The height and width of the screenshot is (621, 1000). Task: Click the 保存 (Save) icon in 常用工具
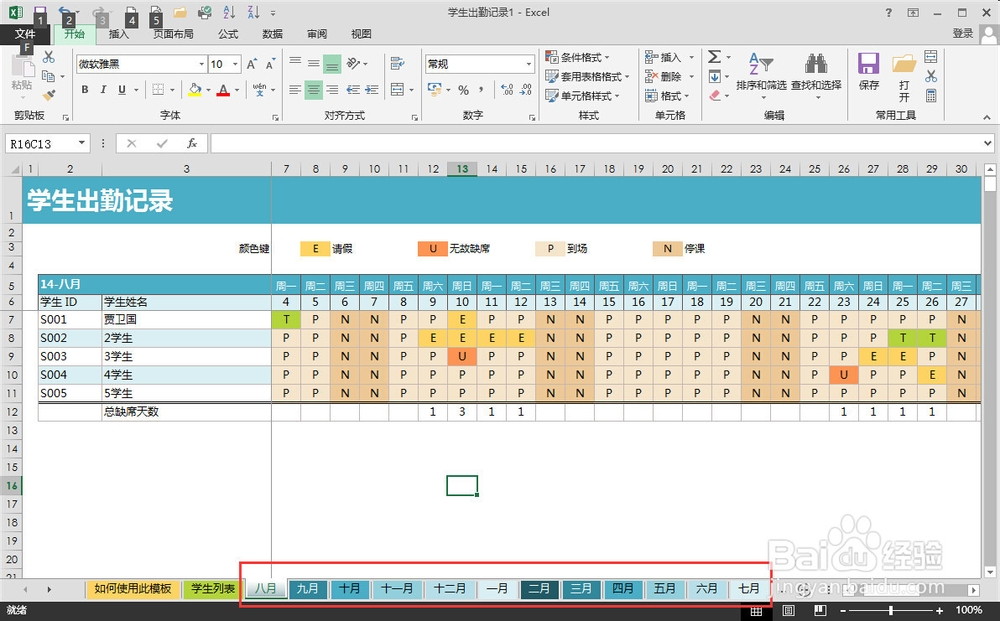pos(868,65)
